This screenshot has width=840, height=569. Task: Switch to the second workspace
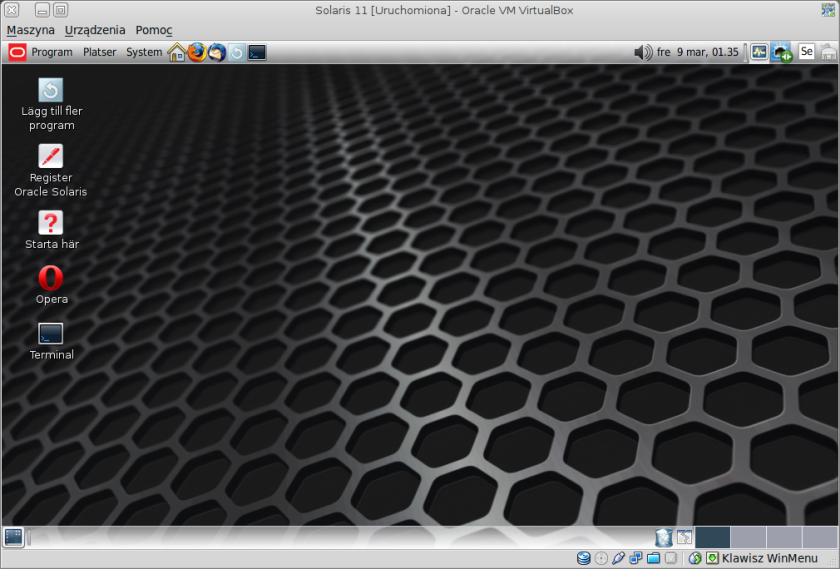coord(748,537)
